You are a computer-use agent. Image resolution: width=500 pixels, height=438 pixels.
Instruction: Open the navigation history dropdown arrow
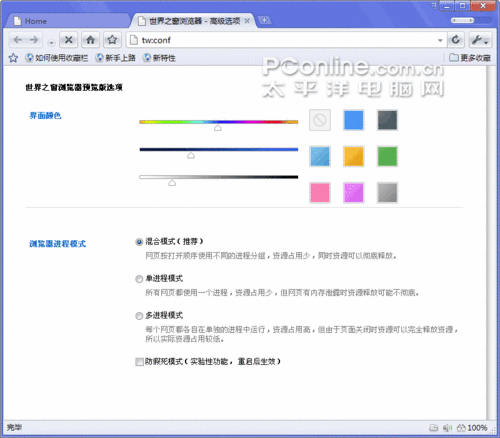pos(51,42)
